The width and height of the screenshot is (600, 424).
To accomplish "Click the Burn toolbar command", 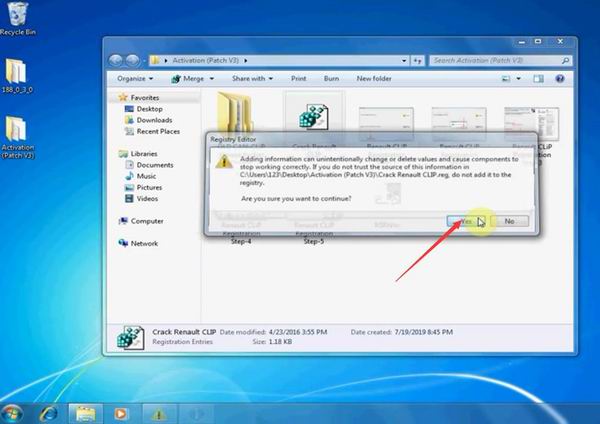I will 331,78.
